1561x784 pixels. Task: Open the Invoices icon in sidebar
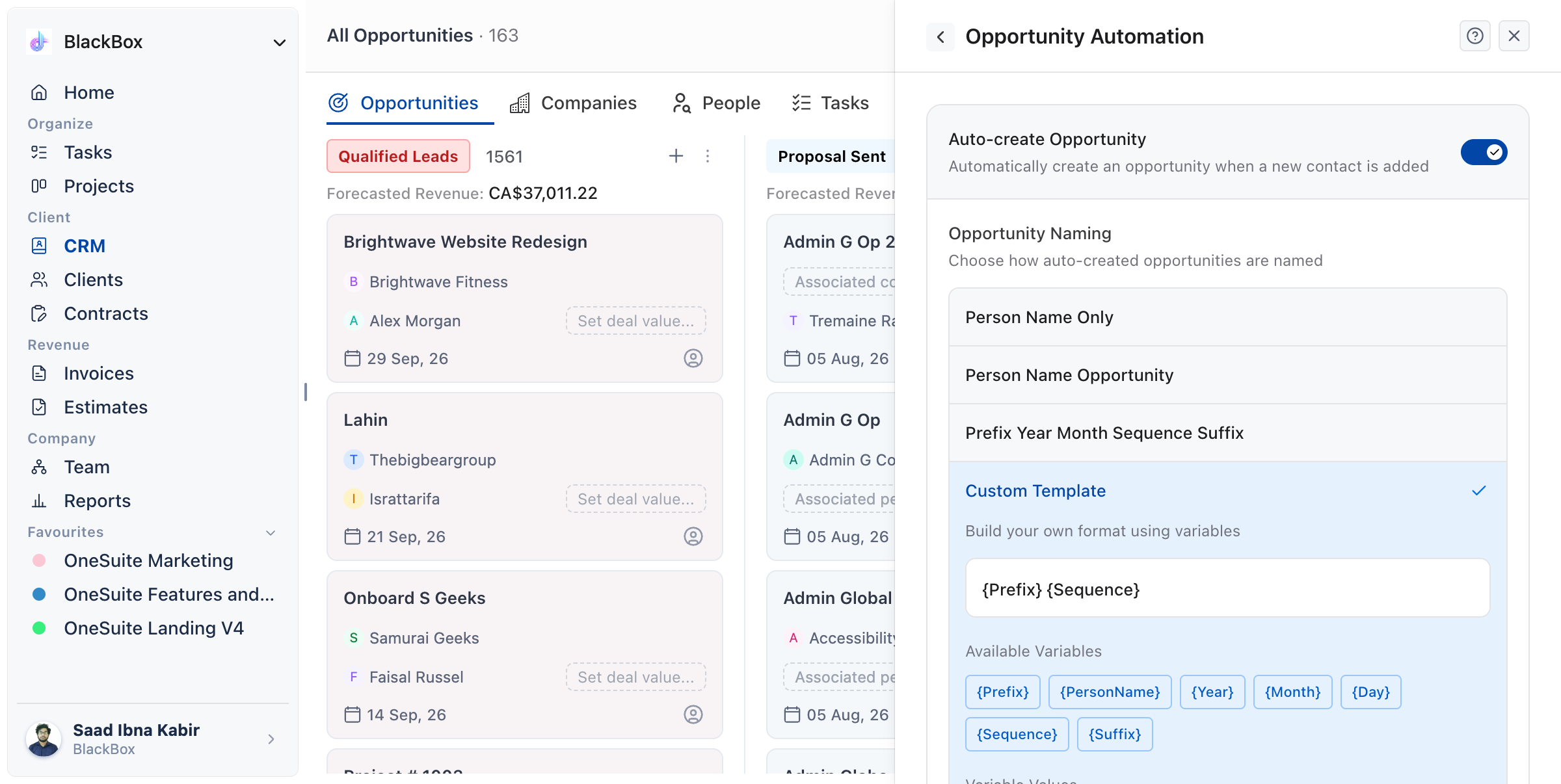pyautogui.click(x=39, y=373)
